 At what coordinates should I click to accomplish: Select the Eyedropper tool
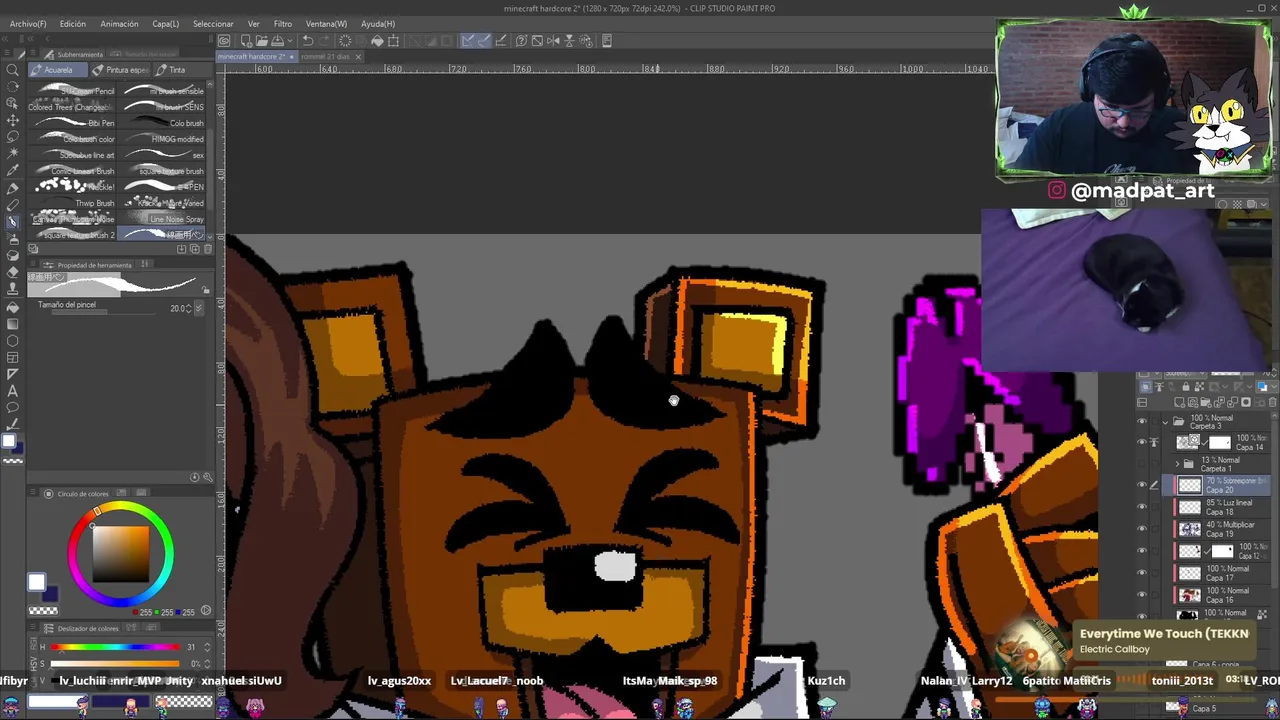tap(13, 171)
